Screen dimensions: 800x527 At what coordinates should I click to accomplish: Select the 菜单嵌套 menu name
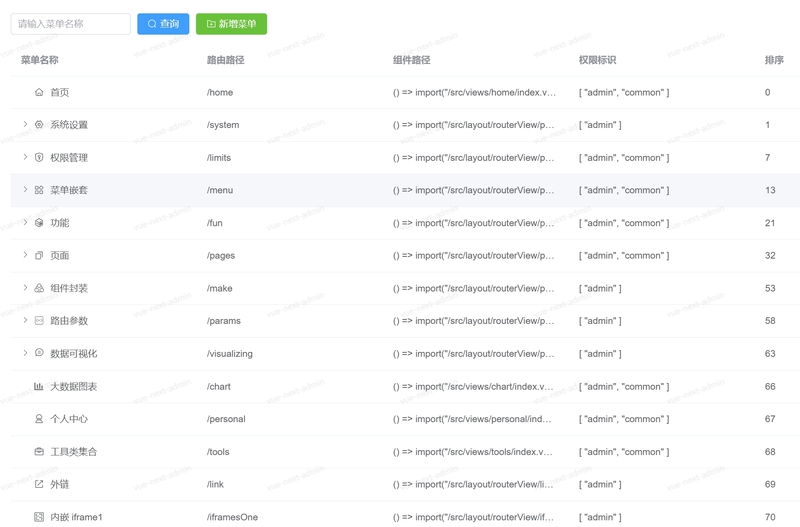point(69,190)
